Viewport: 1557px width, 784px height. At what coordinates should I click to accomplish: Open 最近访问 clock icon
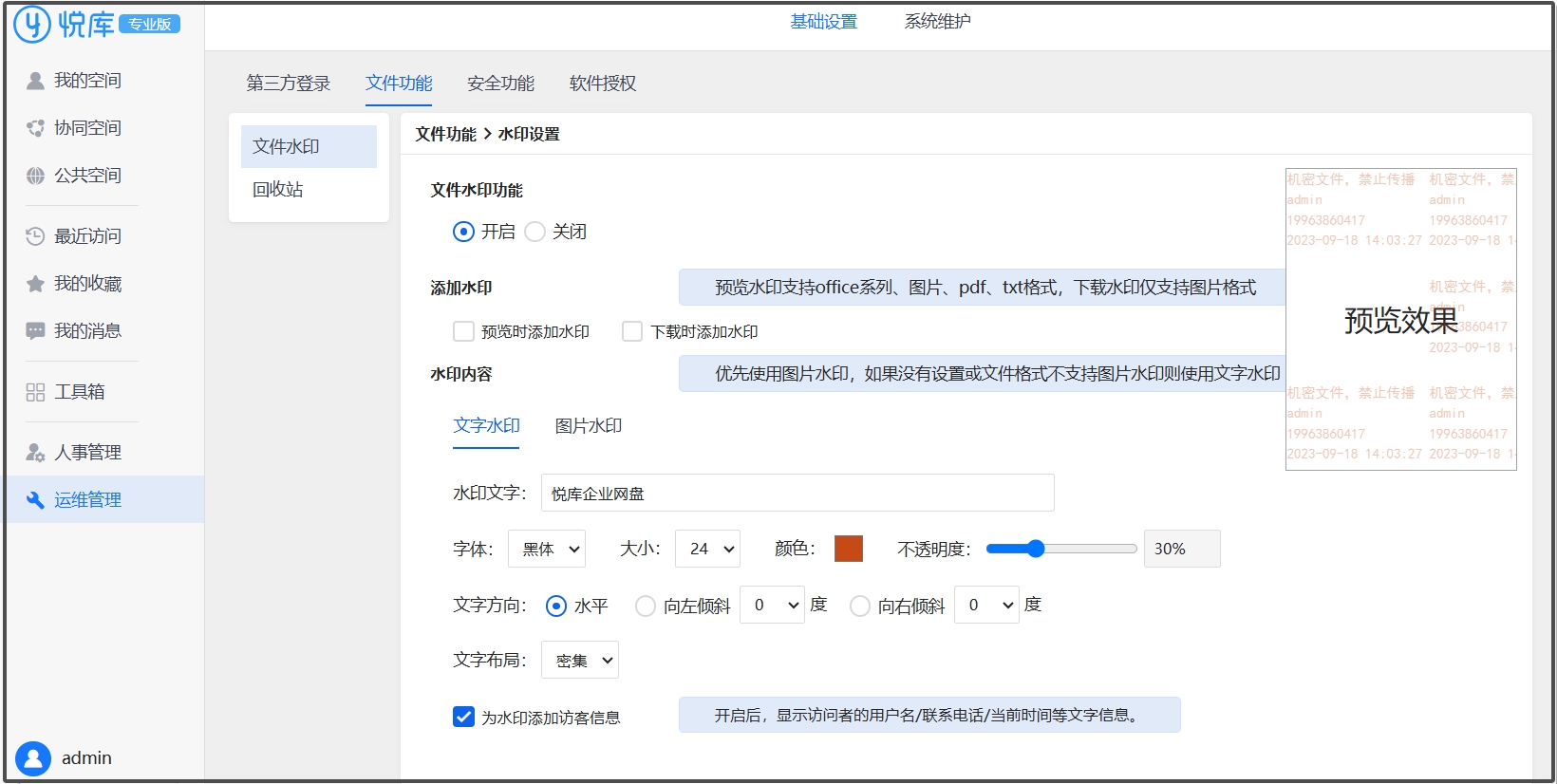35,236
